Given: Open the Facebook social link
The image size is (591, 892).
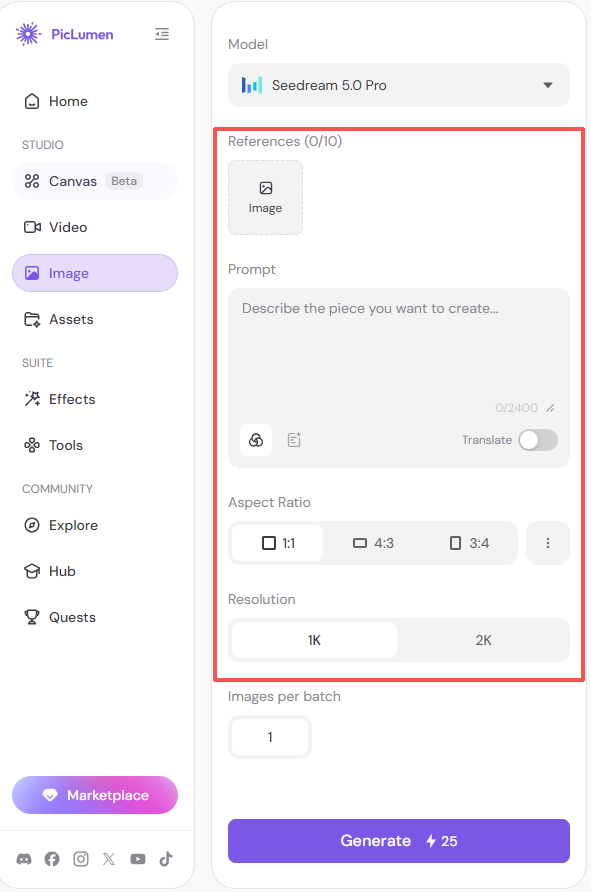Looking at the screenshot, I should [52, 859].
